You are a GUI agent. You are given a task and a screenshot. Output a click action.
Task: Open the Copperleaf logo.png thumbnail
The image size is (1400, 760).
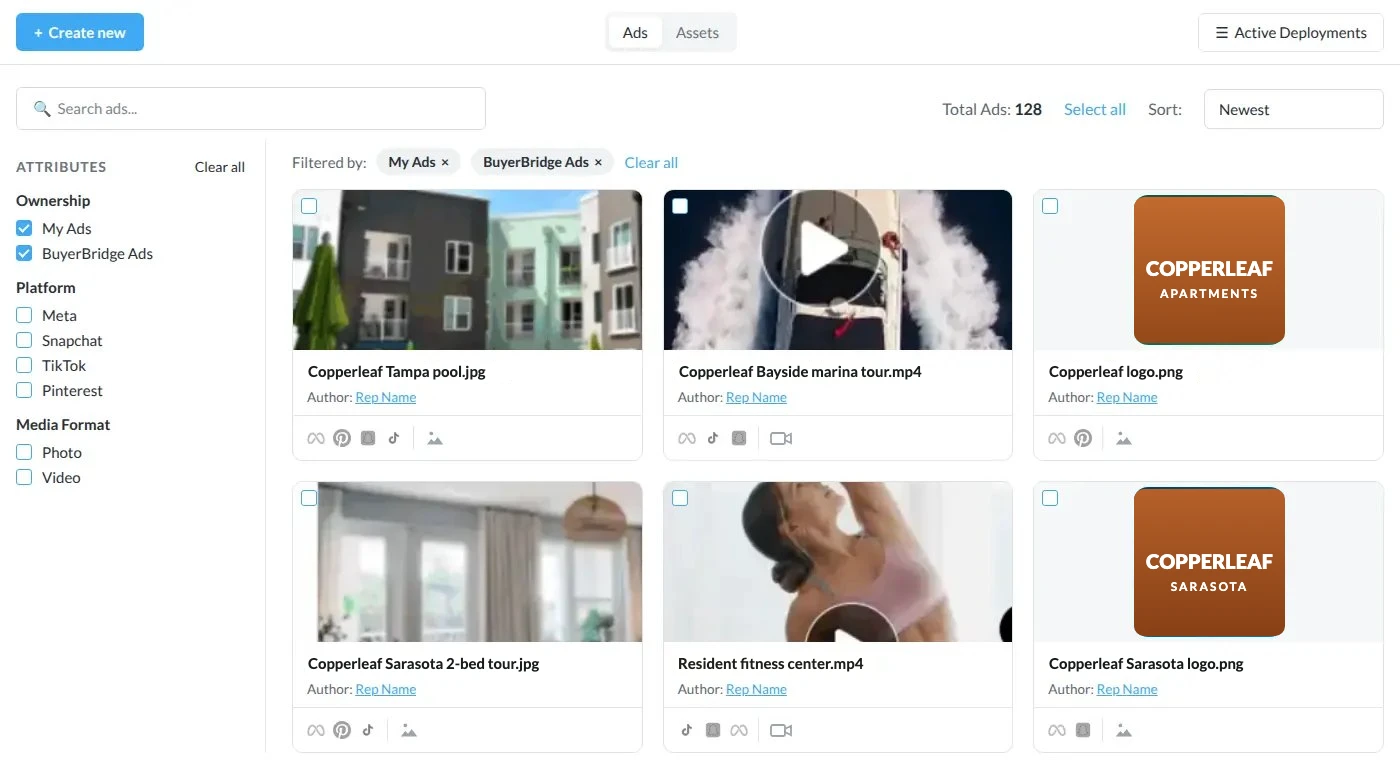pyautogui.click(x=1208, y=270)
